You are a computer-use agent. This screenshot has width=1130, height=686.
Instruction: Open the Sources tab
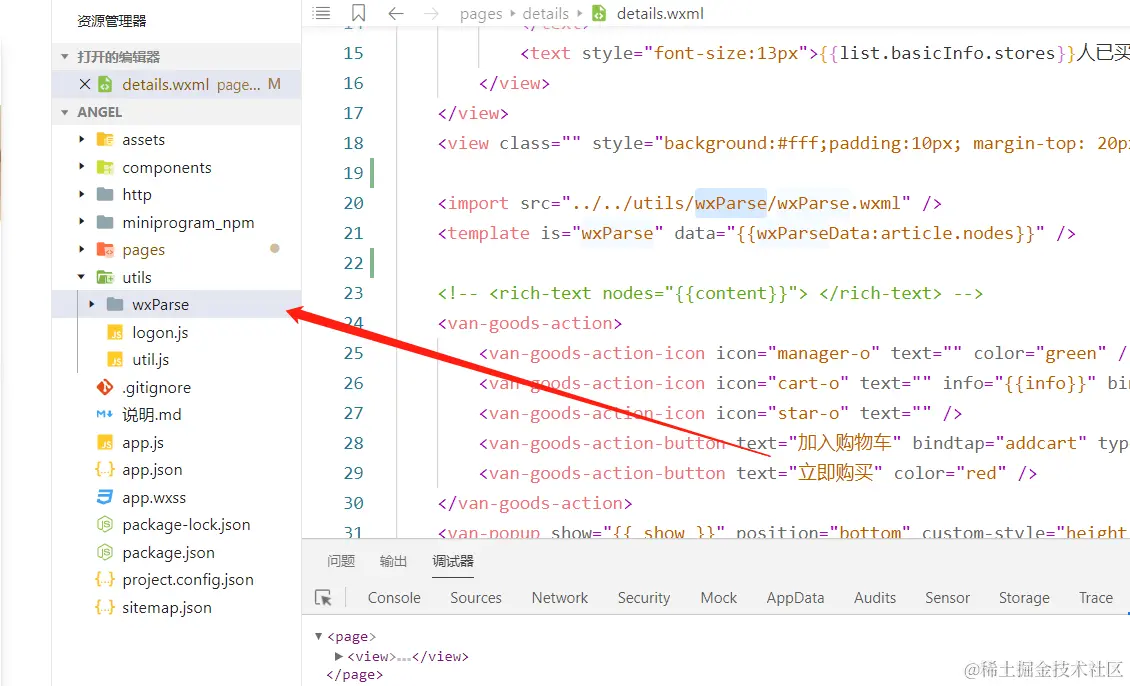point(476,597)
